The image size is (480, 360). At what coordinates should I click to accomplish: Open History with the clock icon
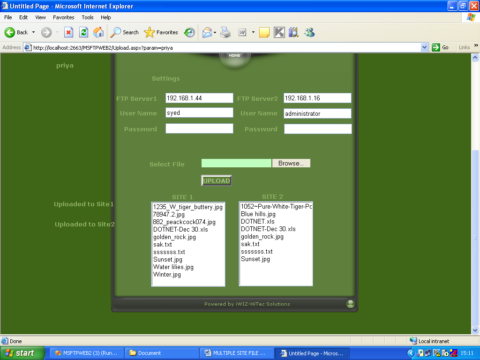(x=189, y=32)
